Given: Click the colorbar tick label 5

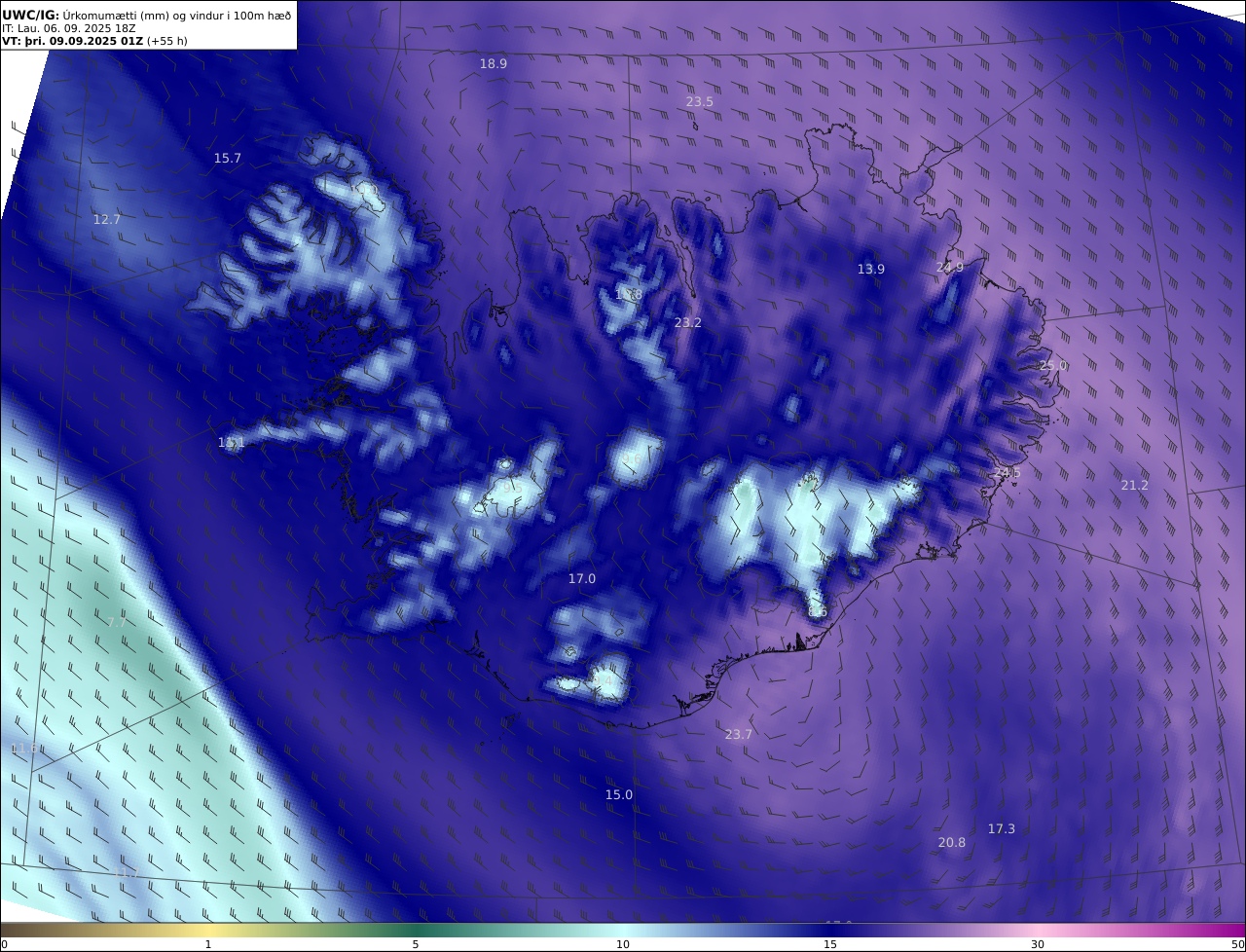Looking at the screenshot, I should click(x=416, y=944).
